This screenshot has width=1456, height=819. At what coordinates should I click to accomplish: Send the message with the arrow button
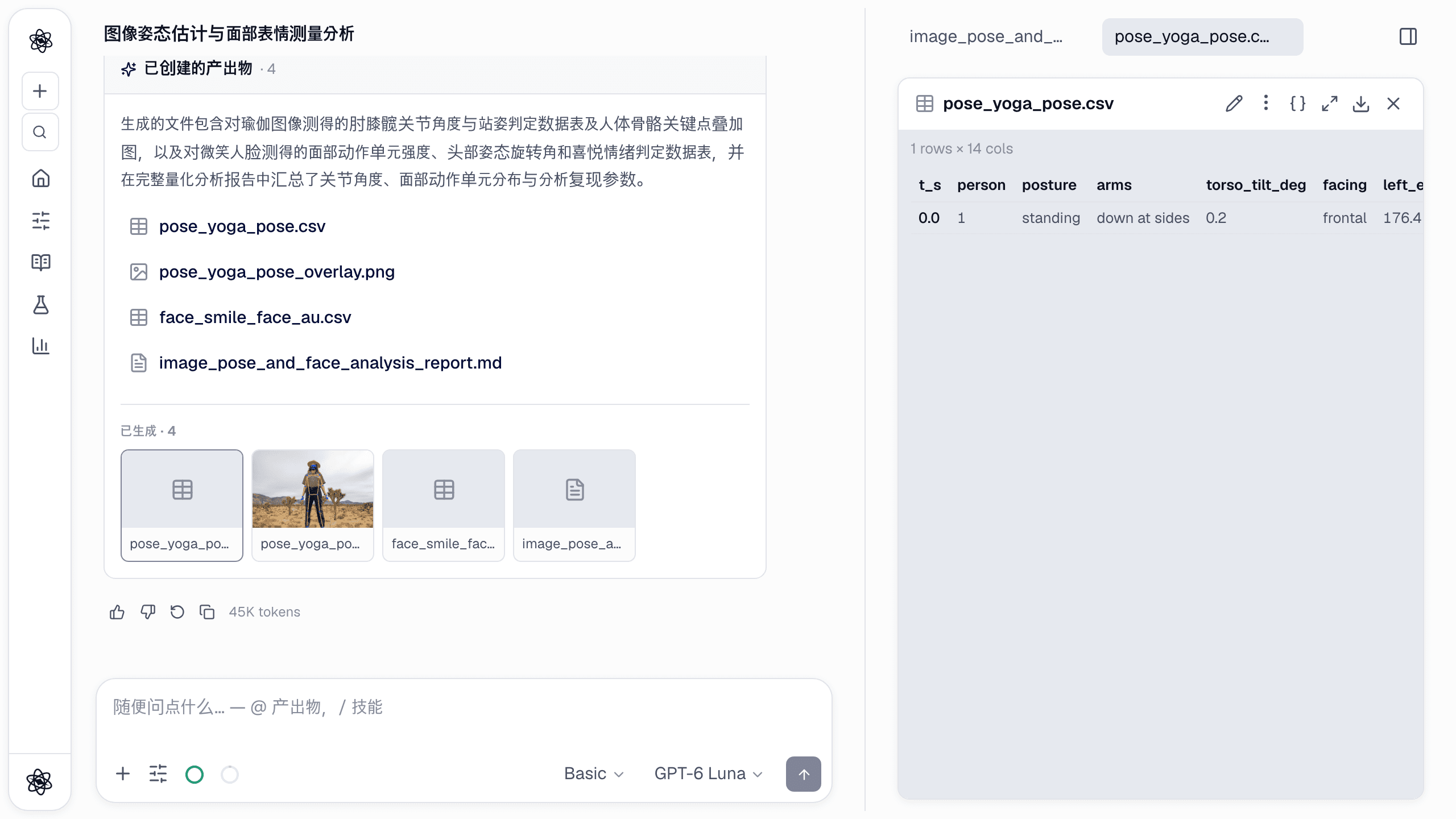click(803, 774)
